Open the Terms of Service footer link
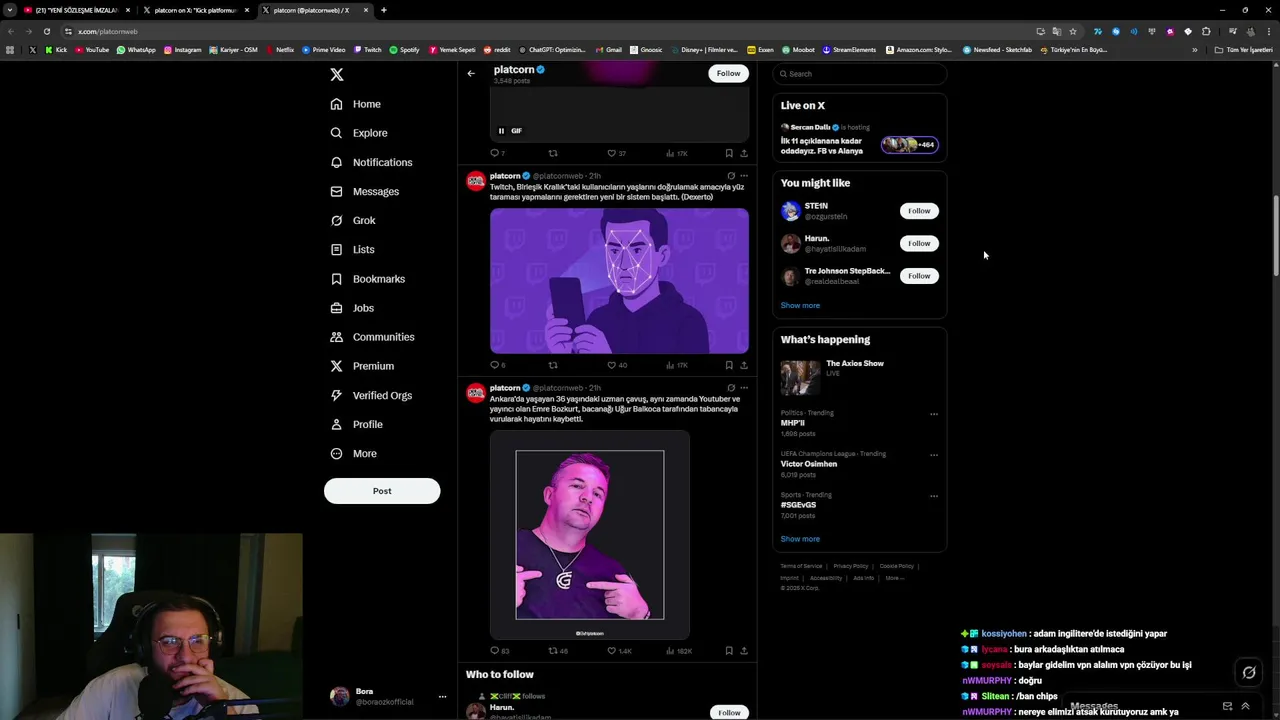The height and width of the screenshot is (720, 1280). click(x=801, y=566)
